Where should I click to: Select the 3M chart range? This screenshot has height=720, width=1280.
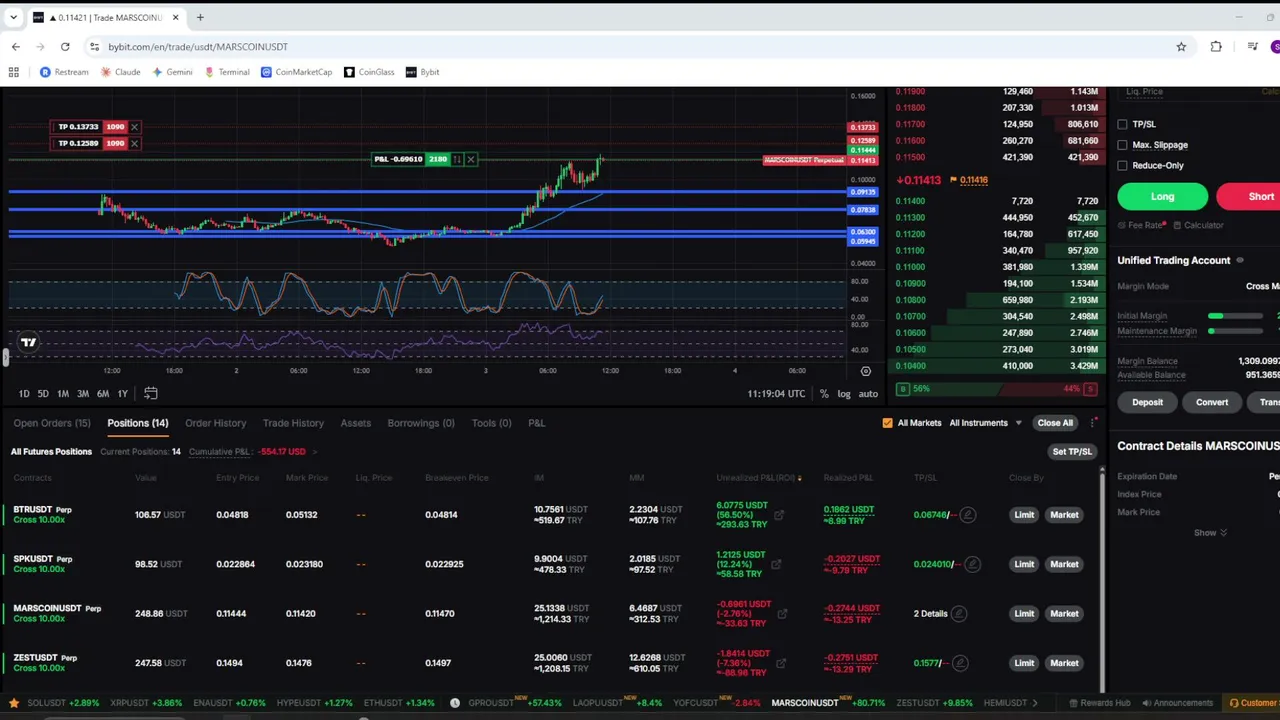83,394
